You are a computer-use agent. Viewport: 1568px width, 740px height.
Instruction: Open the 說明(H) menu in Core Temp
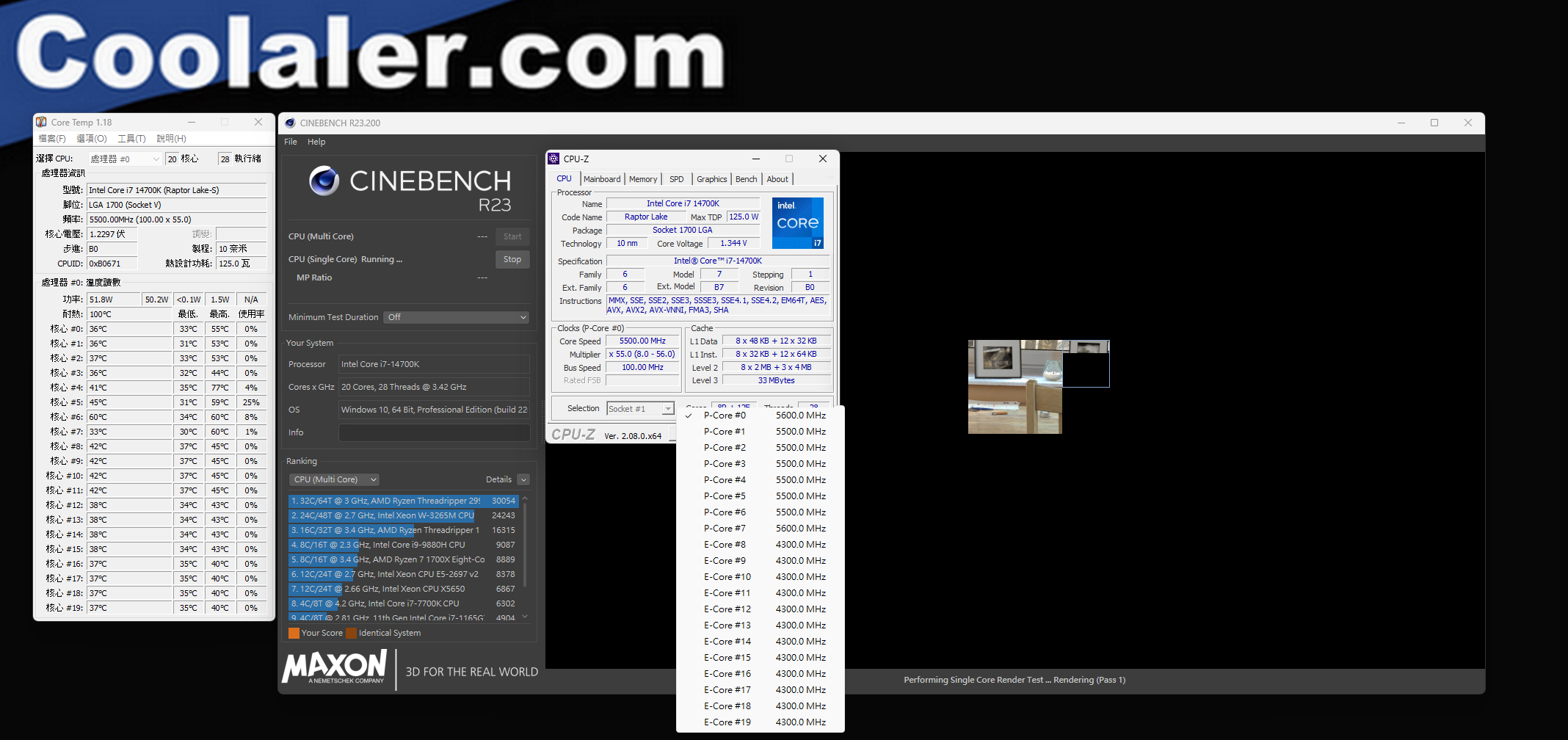click(x=172, y=138)
